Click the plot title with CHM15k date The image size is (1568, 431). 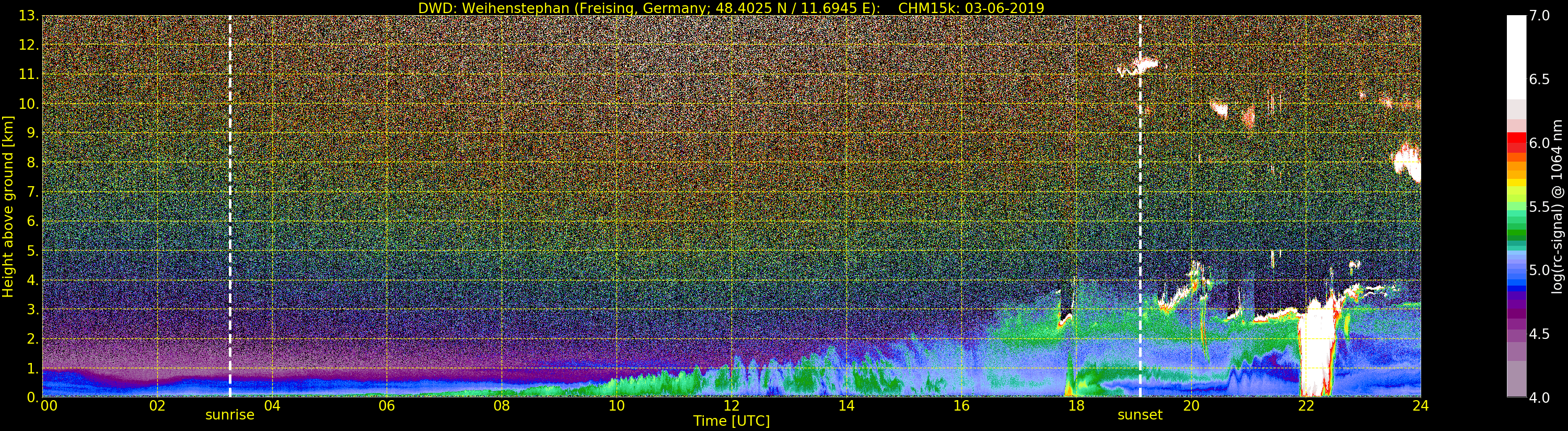click(731, 8)
